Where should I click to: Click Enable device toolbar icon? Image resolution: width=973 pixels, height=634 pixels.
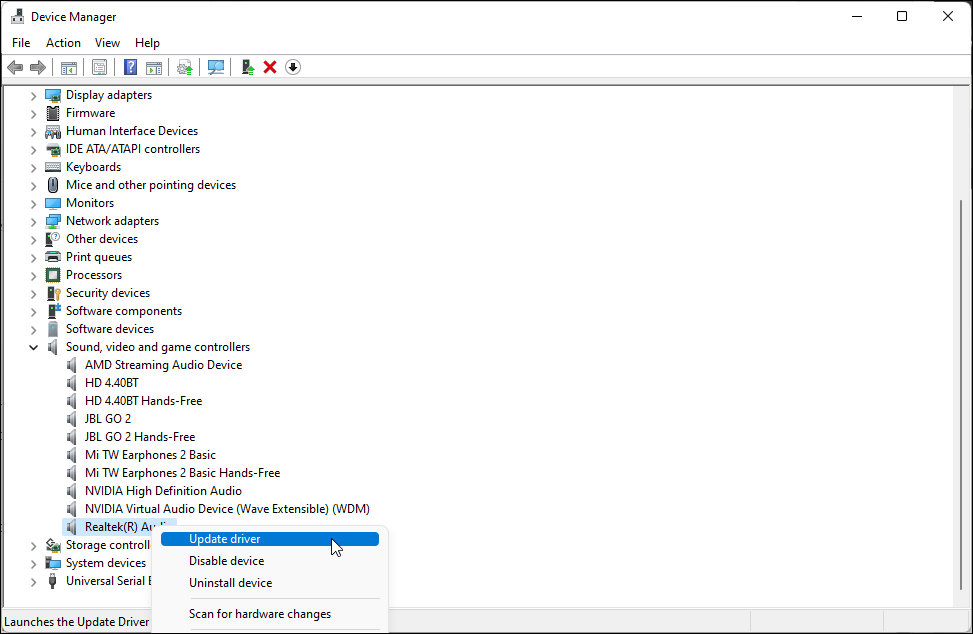(248, 67)
